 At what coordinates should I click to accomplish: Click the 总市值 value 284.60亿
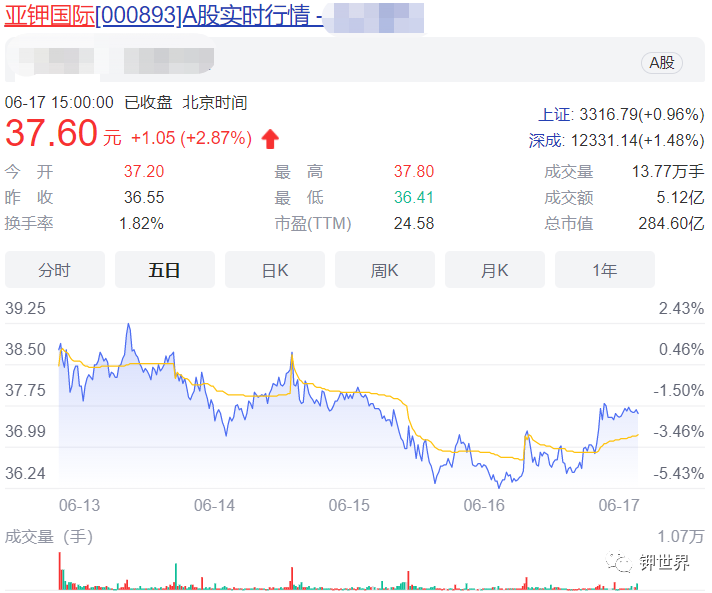671,223
